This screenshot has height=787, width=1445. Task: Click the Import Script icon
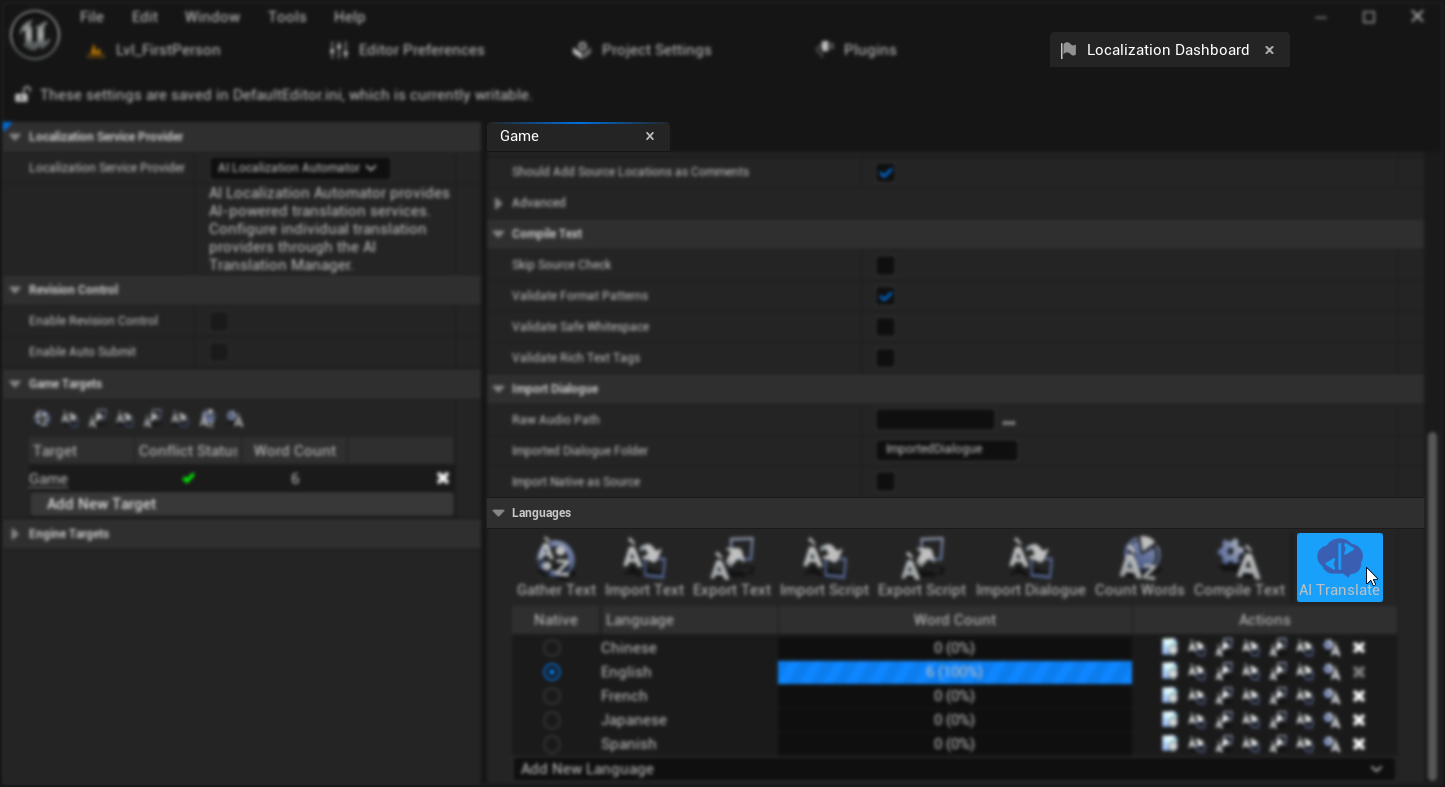click(824, 558)
